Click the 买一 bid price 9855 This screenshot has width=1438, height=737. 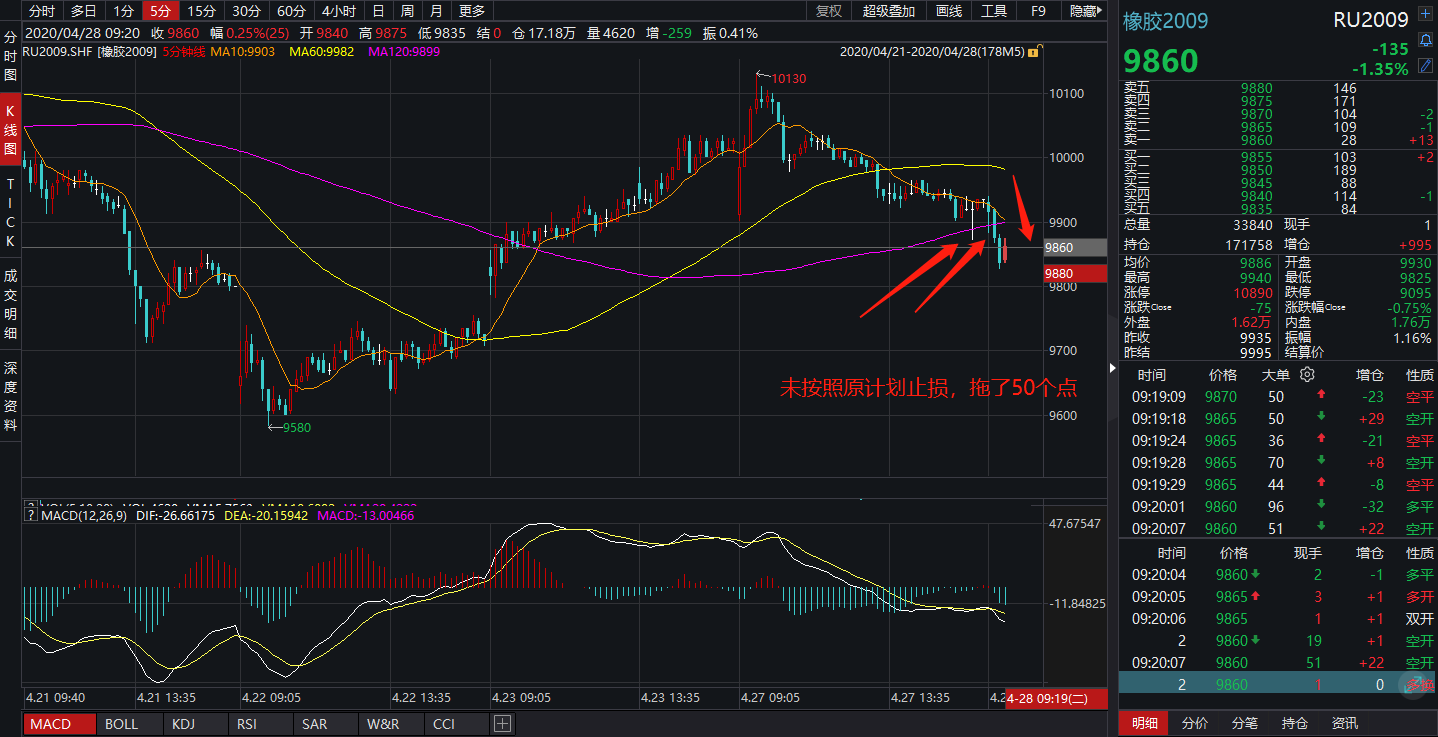[x=1256, y=157]
